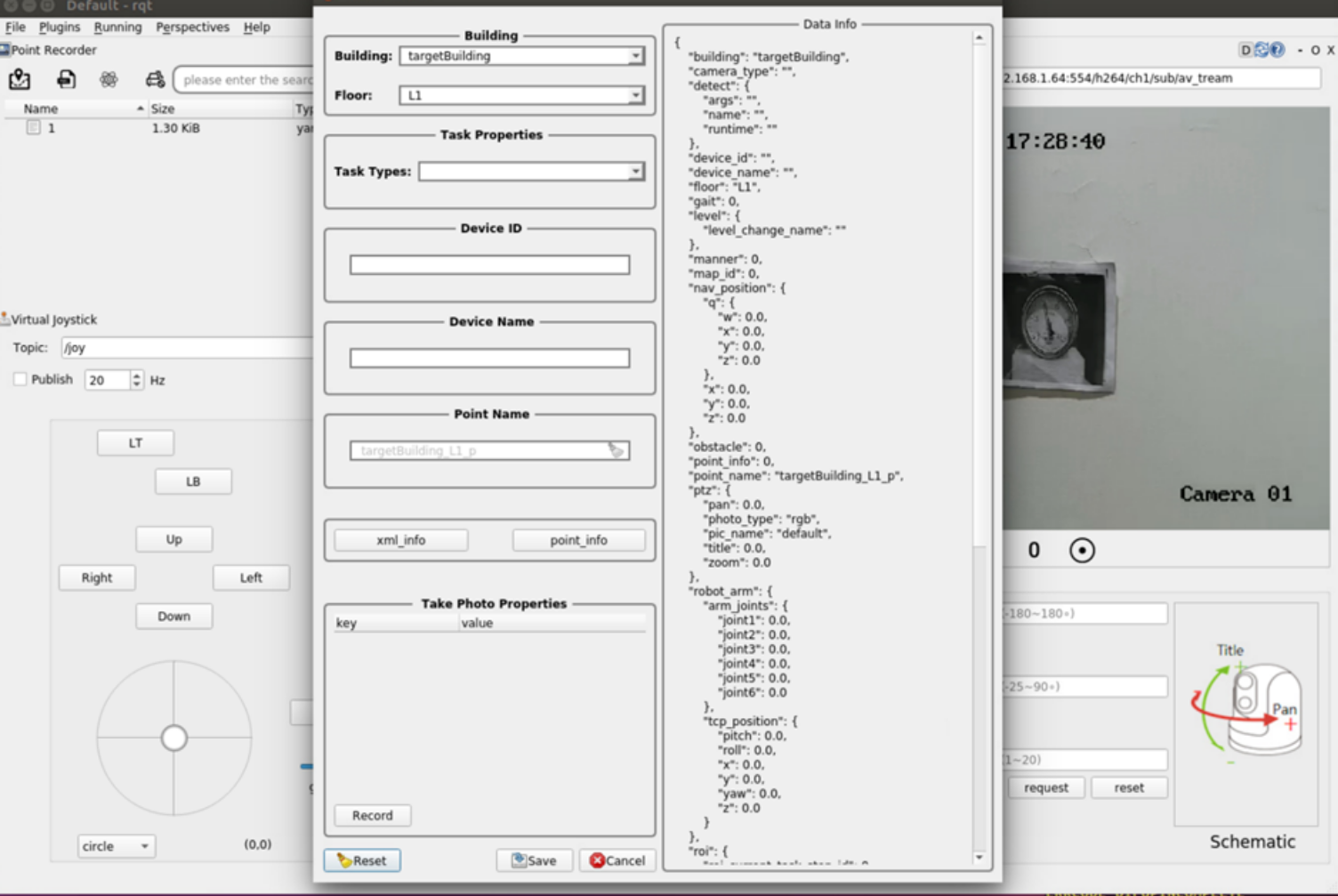Click the reset button in the PTZ panel

pyautogui.click(x=1129, y=787)
